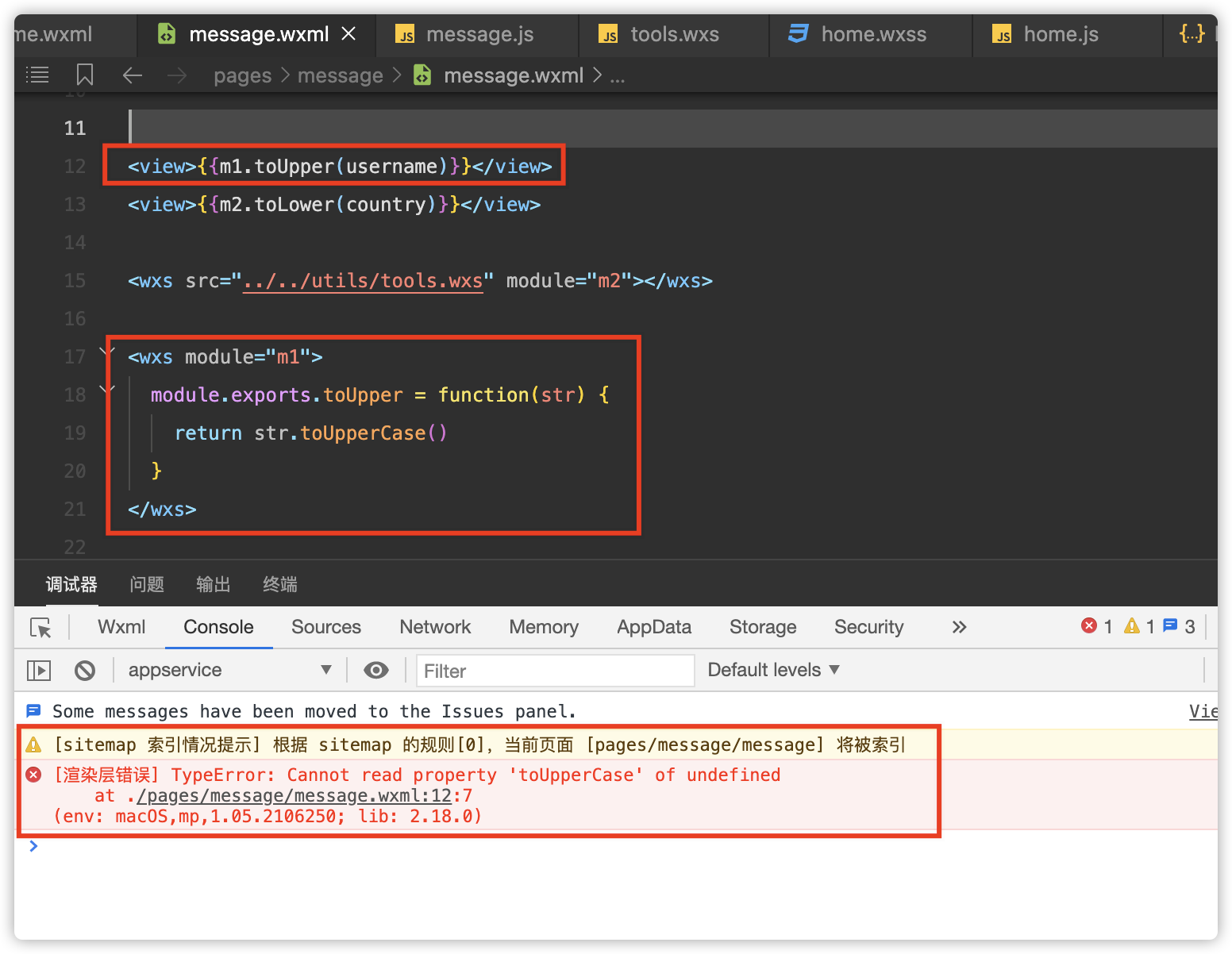
Task: Clear the console using the clear icon
Action: click(85, 670)
